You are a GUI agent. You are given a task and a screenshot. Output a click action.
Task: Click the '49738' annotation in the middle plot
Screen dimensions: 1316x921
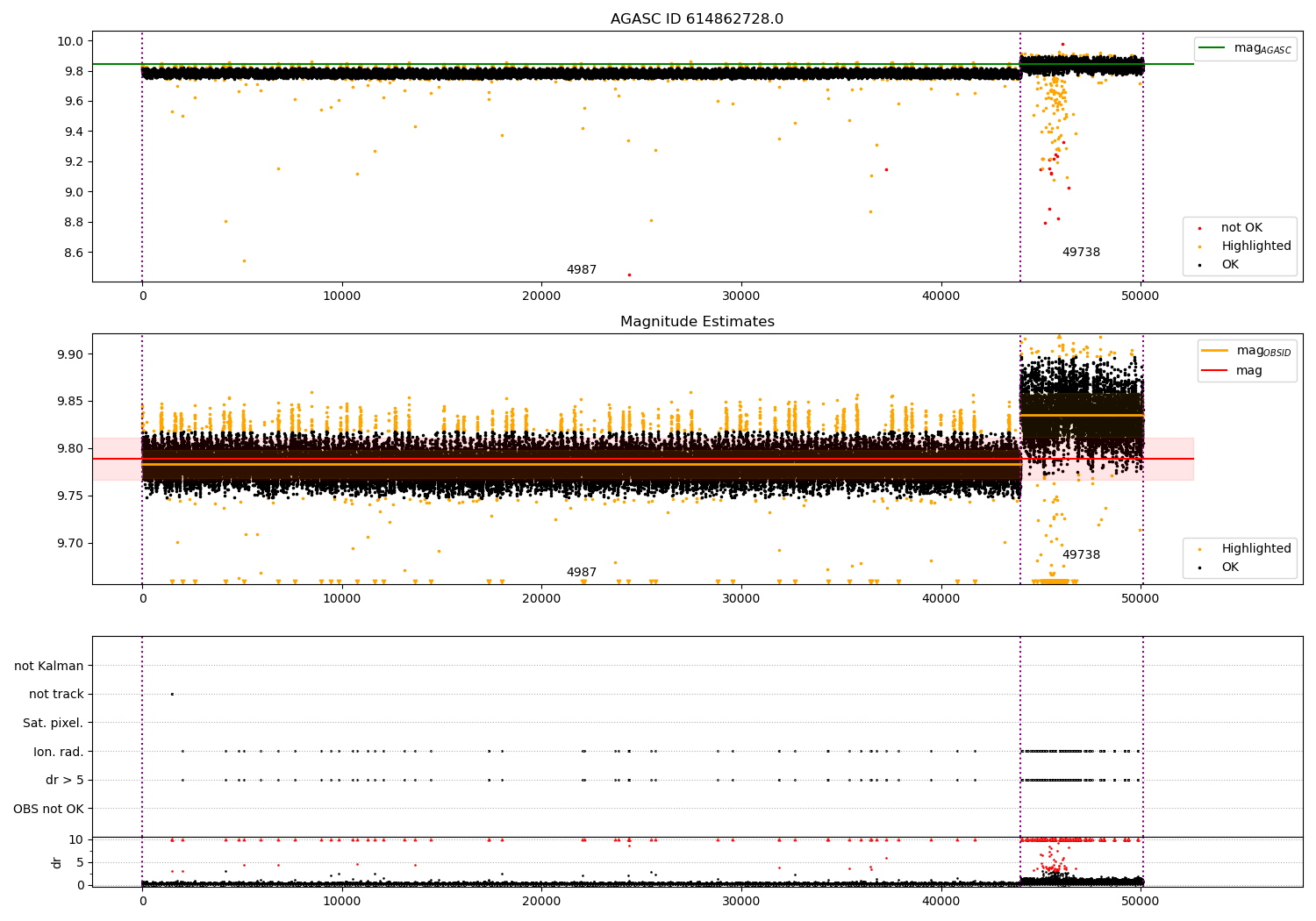1080,555
